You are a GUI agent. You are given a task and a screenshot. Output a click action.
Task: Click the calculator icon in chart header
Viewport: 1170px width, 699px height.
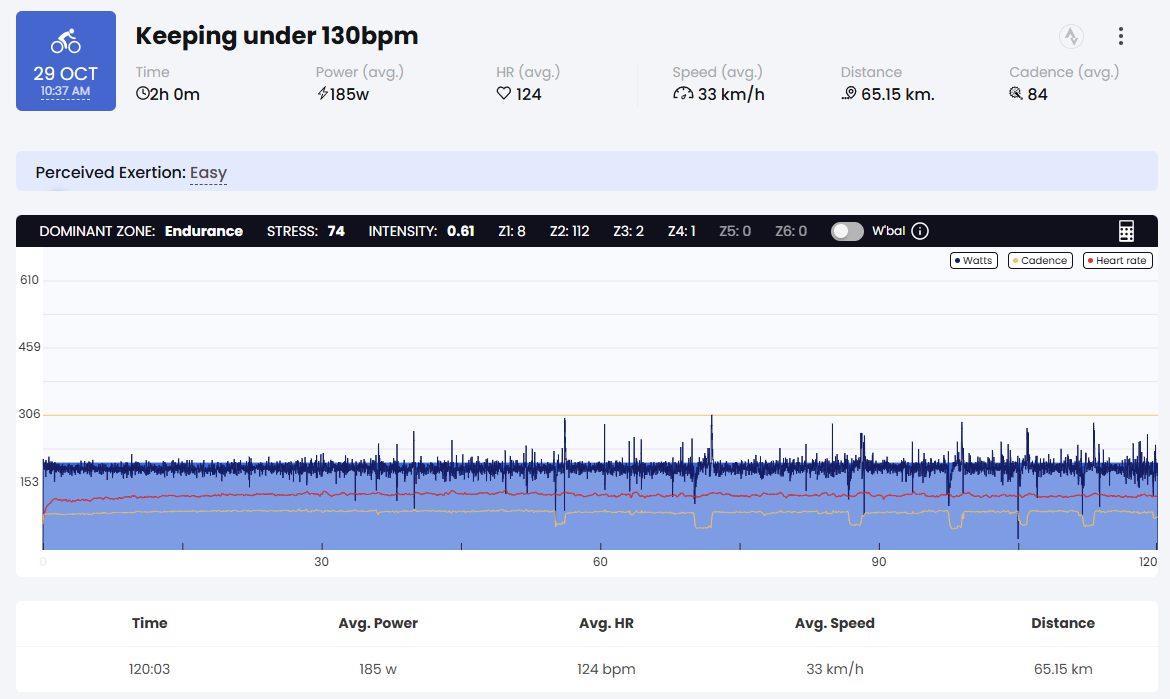point(1127,231)
